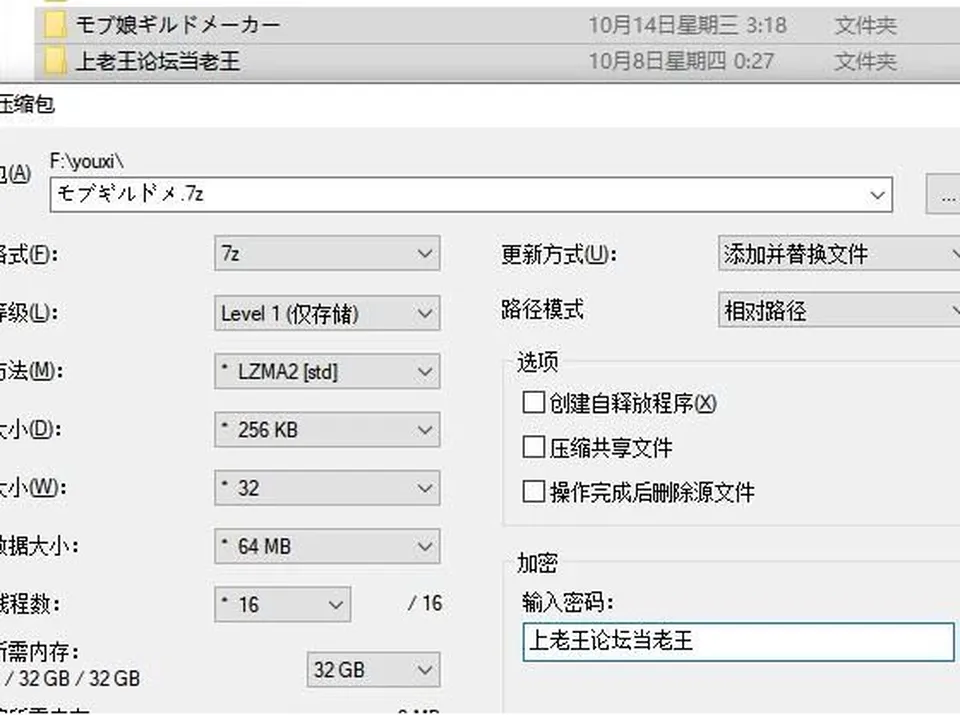
Task: Expand 添加并替换文件 update mode dropdown
Action: coord(839,253)
